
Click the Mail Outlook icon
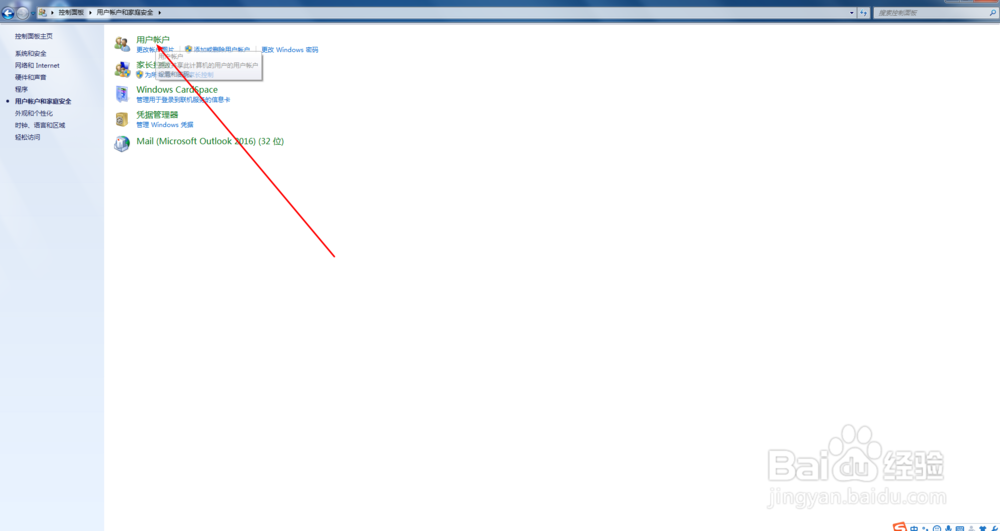coord(122,144)
